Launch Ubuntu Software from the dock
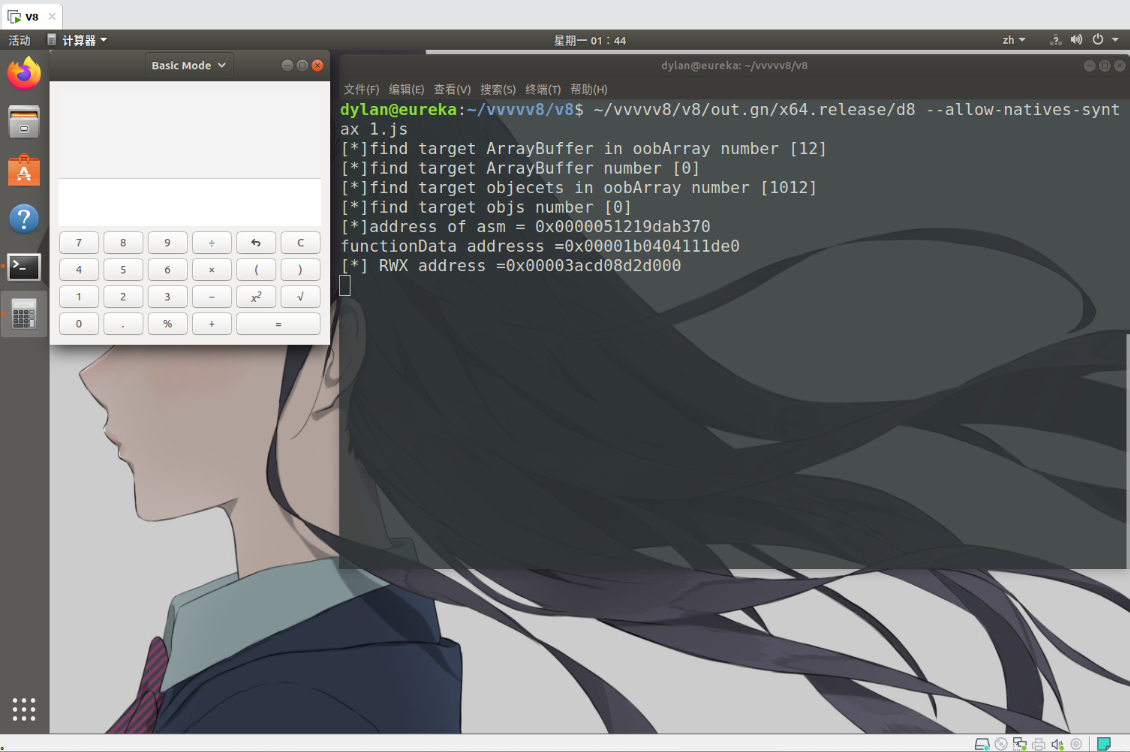This screenshot has width=1130, height=752. coord(24,170)
